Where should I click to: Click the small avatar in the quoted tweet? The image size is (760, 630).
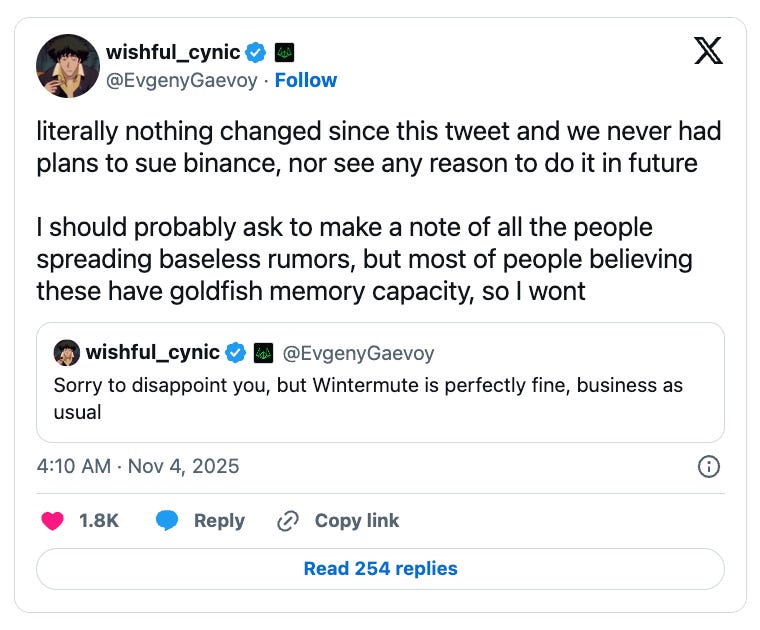pyautogui.click(x=66, y=352)
